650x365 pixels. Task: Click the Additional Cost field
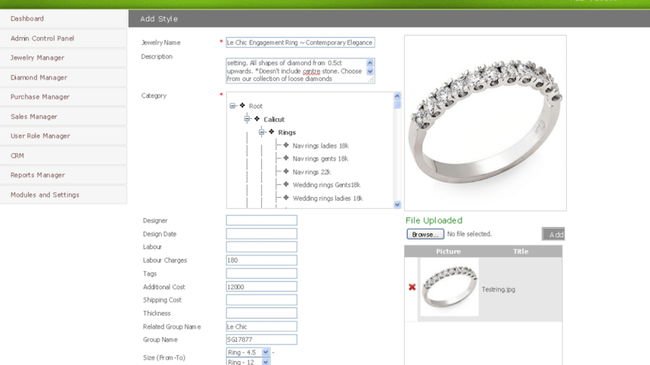[262, 287]
